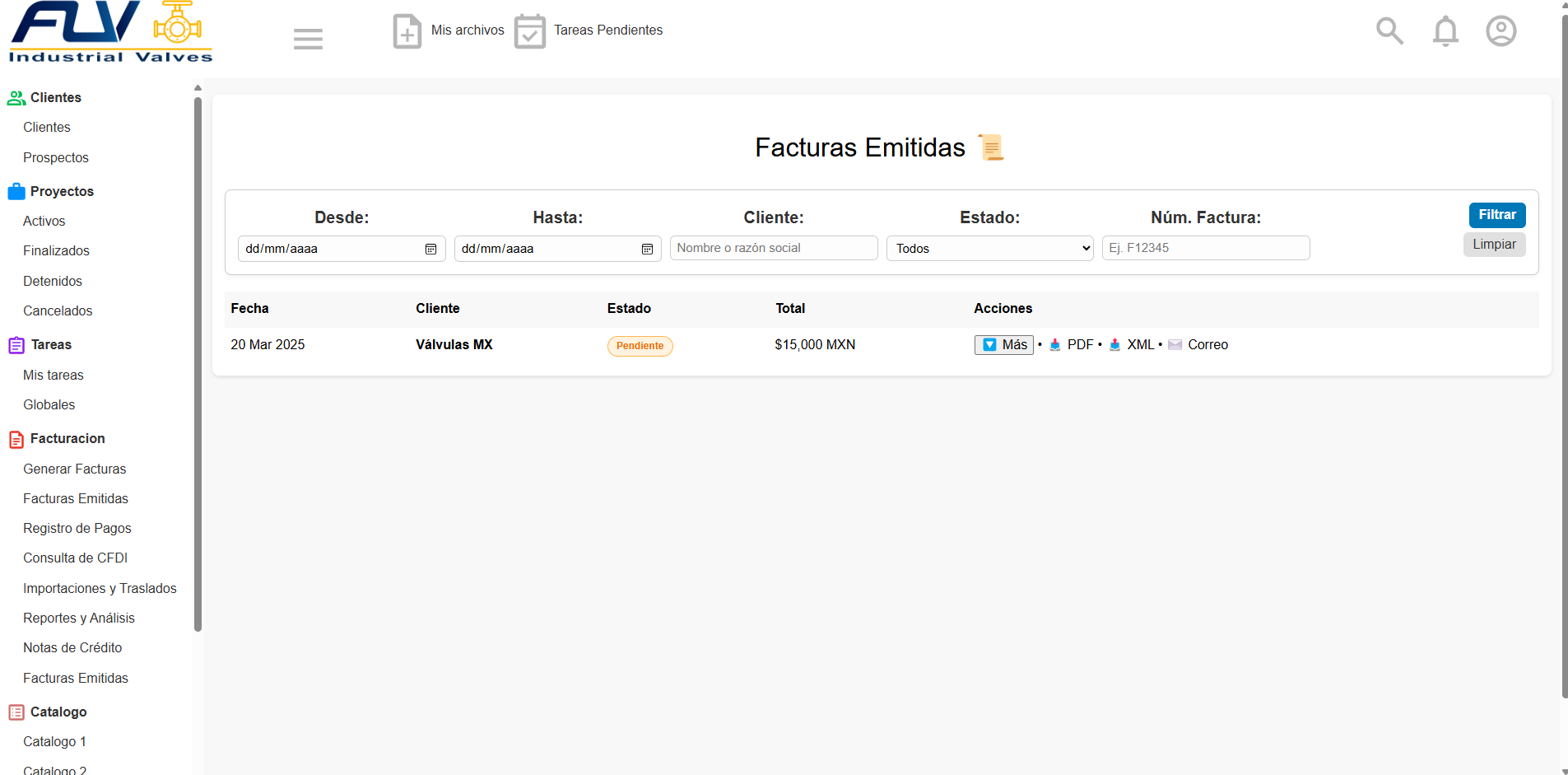This screenshot has width=1568, height=775.
Task: Click the sidebar vertical scrollbar
Action: [198, 362]
